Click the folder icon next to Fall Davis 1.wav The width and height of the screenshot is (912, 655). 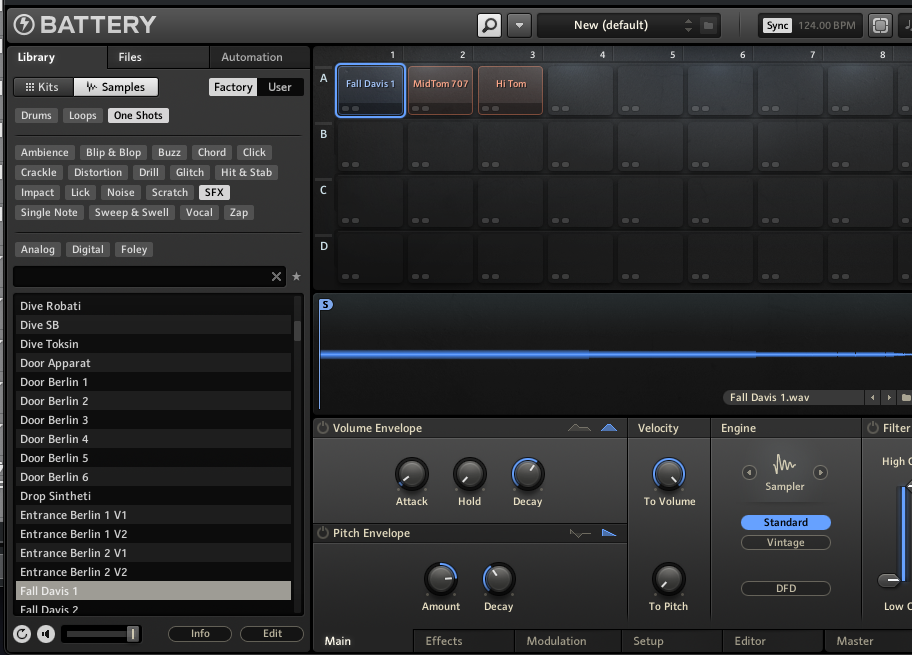coord(905,398)
